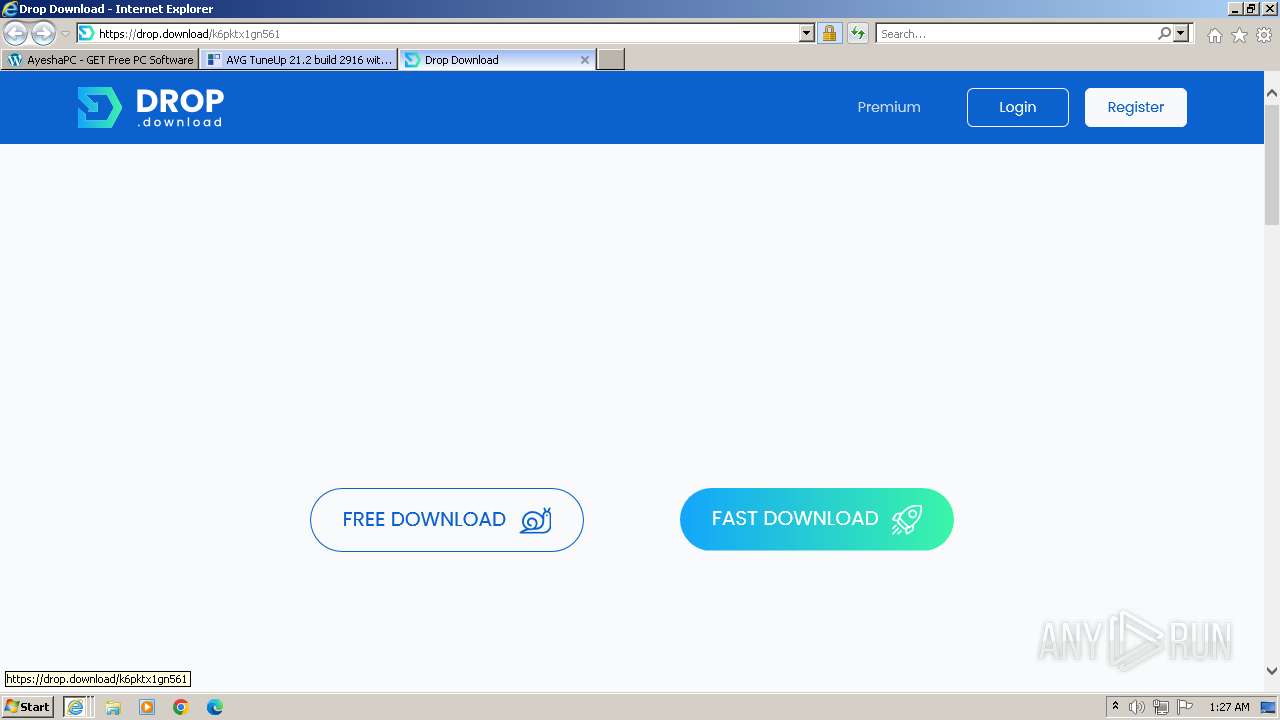Click the Login button
Viewport: 1280px width, 720px height.
click(x=1017, y=107)
